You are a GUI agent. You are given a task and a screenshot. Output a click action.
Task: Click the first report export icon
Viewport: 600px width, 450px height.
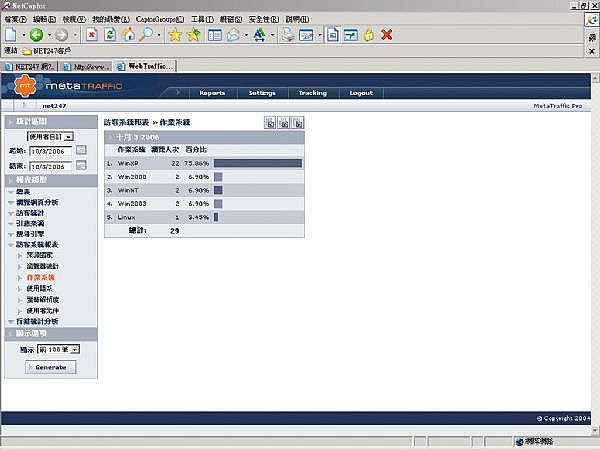269,122
